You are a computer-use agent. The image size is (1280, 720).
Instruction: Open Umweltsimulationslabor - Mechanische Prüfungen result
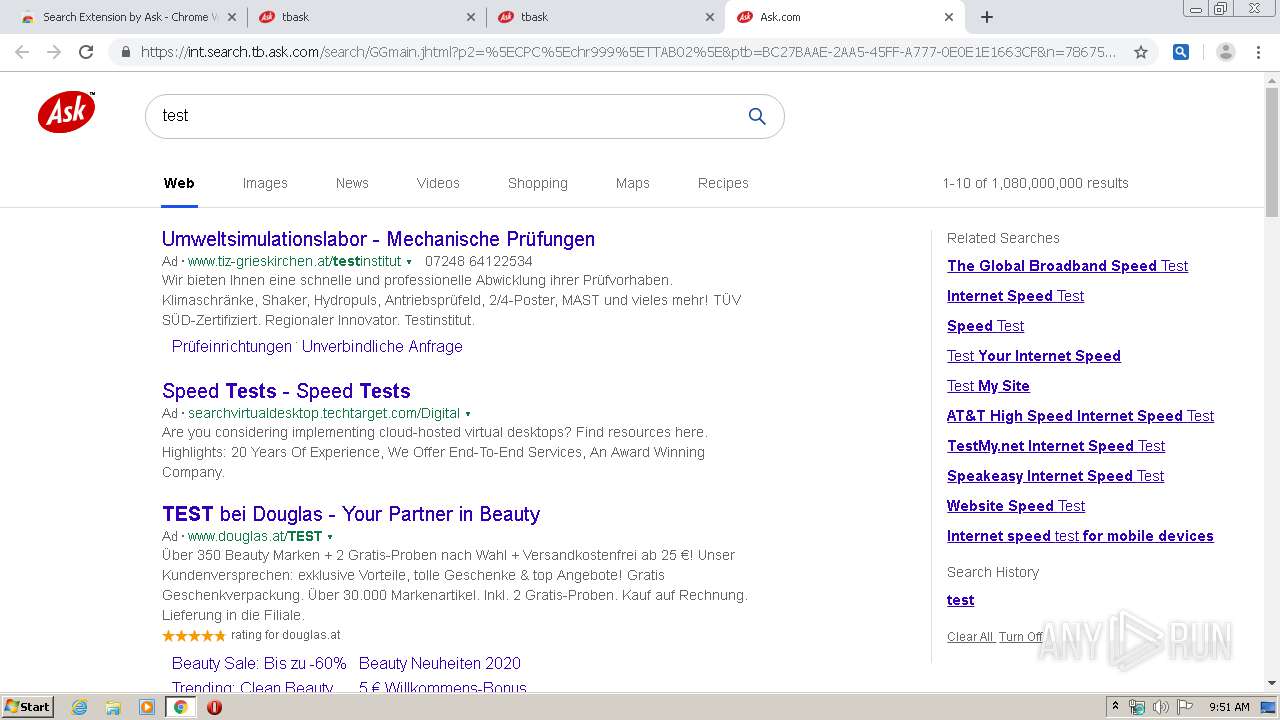click(x=378, y=239)
